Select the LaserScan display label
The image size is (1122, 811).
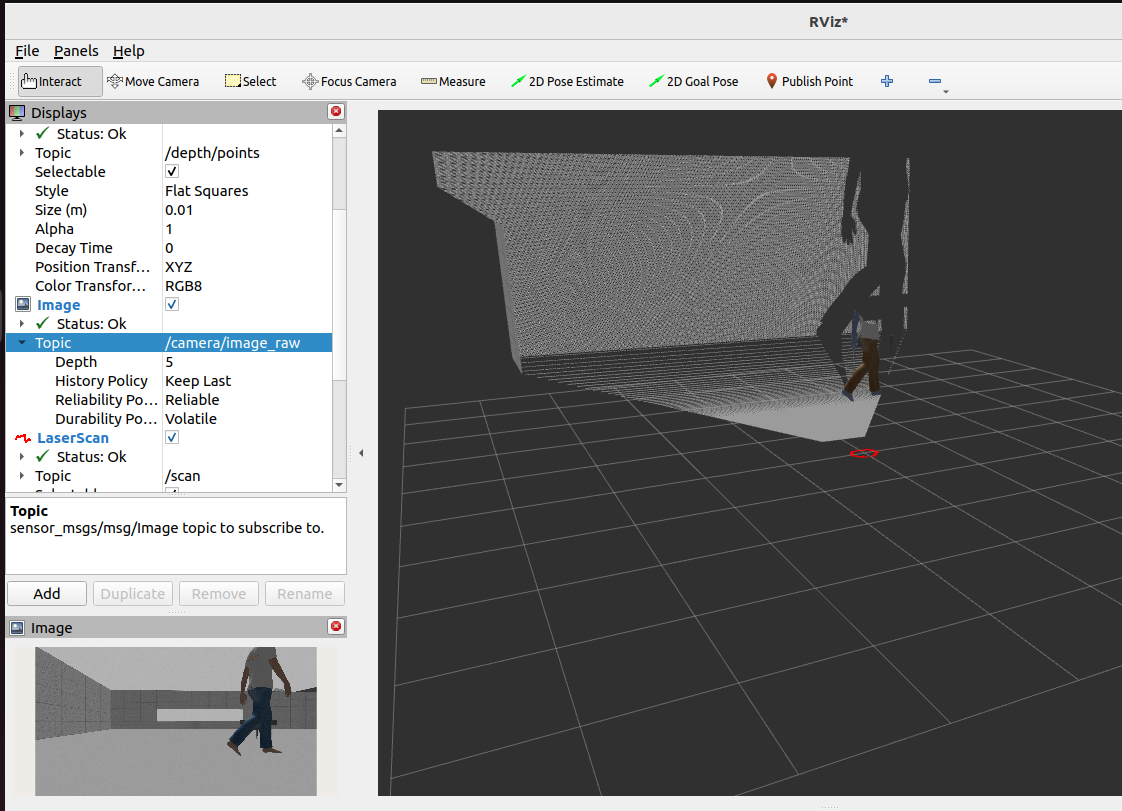73,438
